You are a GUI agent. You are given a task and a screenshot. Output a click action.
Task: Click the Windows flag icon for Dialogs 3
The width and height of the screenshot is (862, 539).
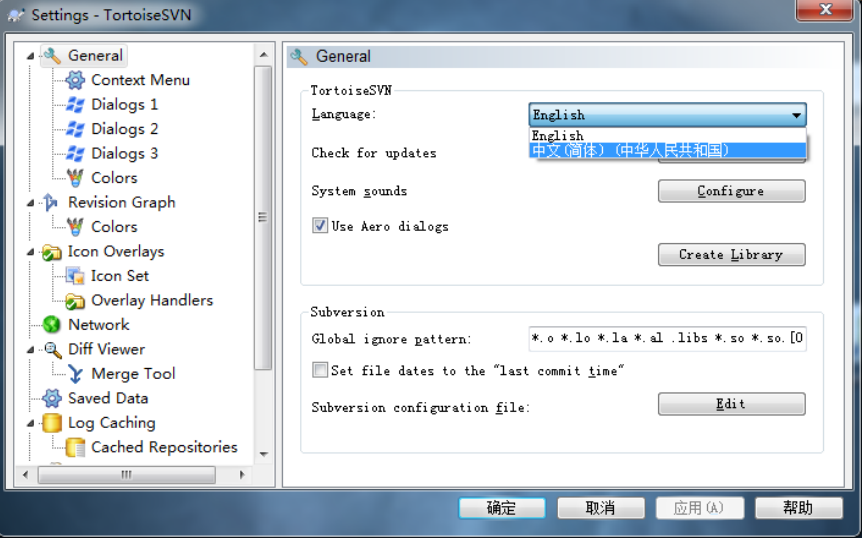(75, 153)
